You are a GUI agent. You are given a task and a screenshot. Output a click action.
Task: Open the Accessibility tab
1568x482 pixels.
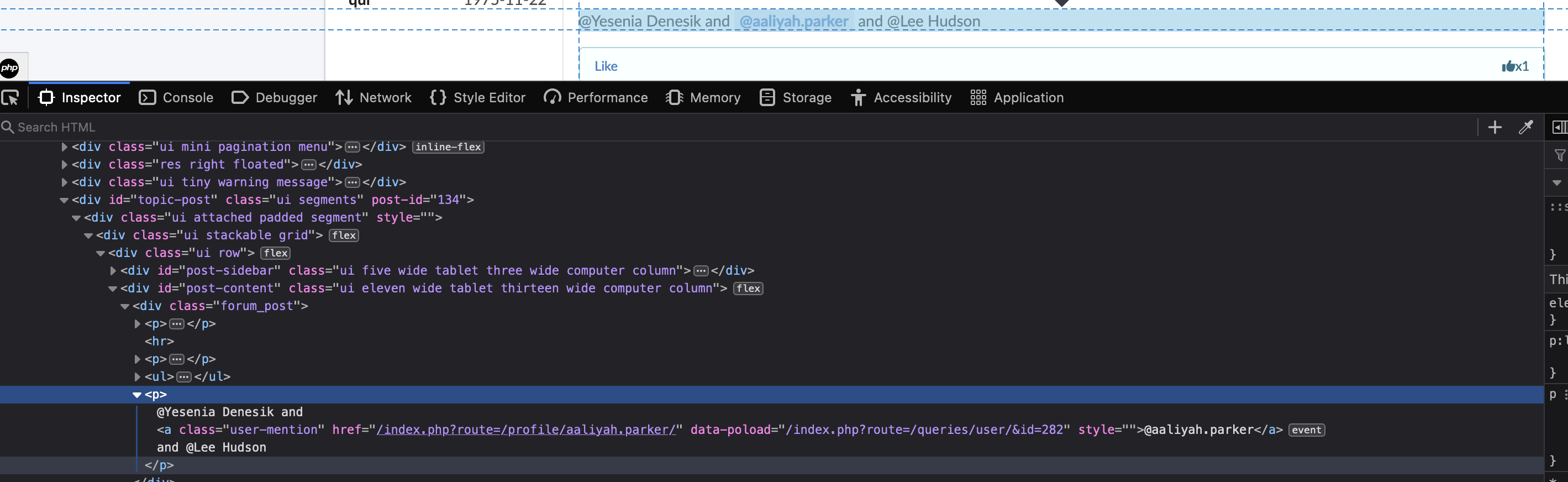902,97
